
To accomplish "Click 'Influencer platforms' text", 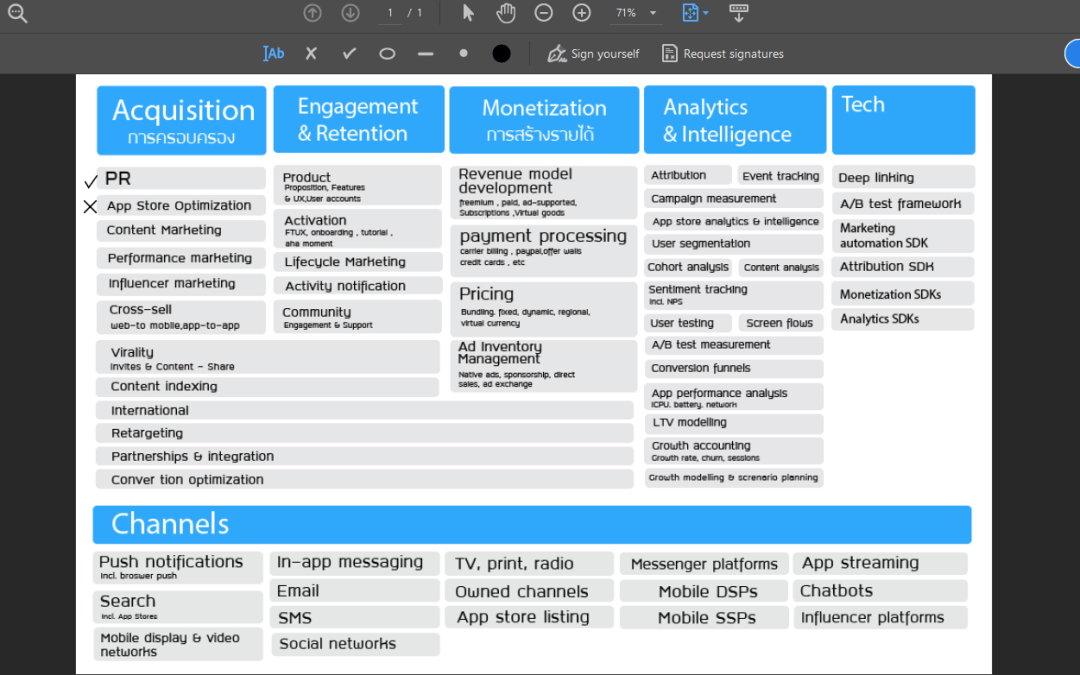I will pyautogui.click(x=872, y=617).
